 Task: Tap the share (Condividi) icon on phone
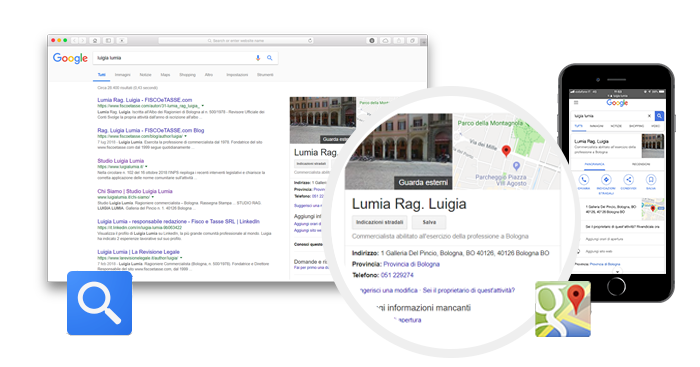(628, 180)
